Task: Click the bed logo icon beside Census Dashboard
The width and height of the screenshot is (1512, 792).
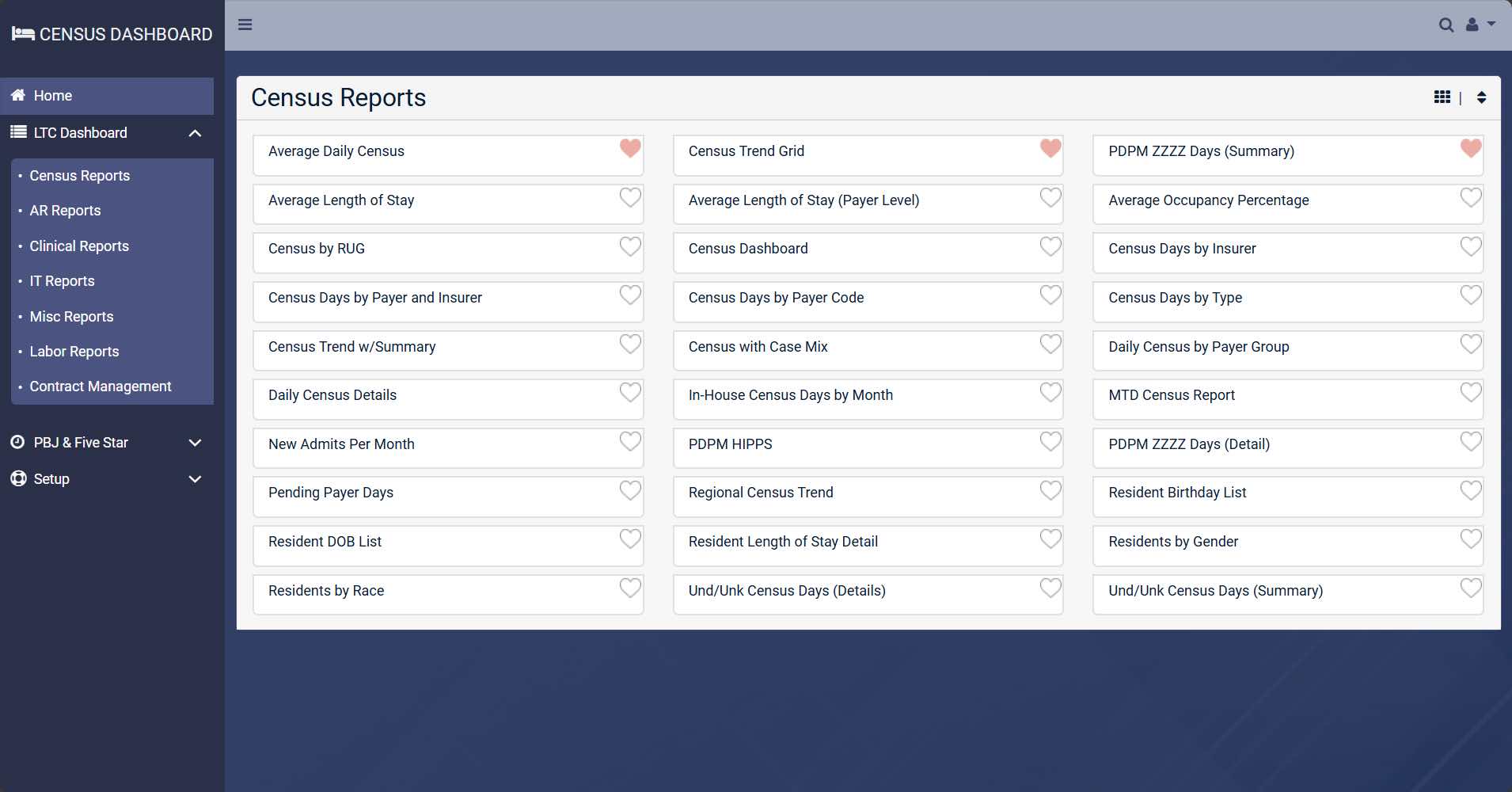Action: pyautogui.click(x=23, y=34)
